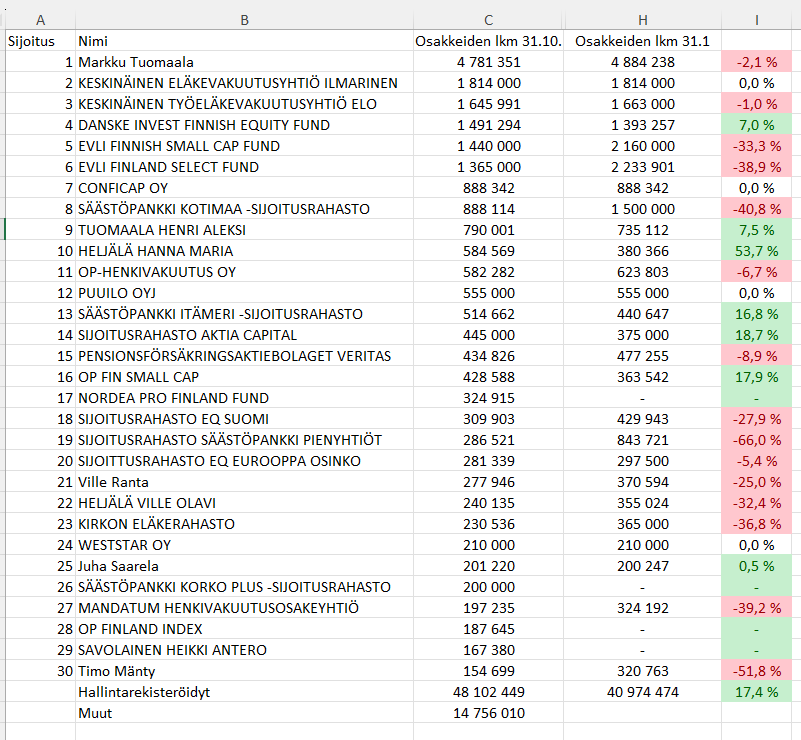Click "KESKINÄINEN TYÖELÄKEVAKUUTUSYHTIÖ ELO" cell
The width and height of the screenshot is (801, 740).
click(244, 104)
